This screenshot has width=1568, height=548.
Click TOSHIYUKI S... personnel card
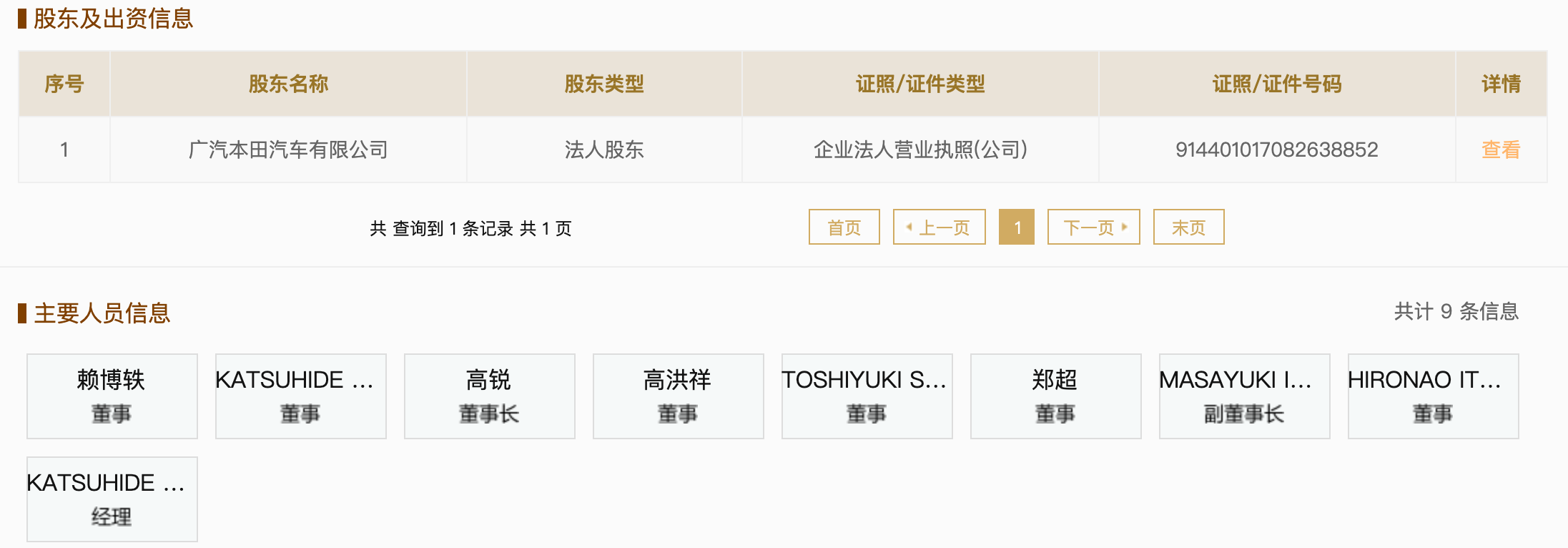(x=867, y=396)
